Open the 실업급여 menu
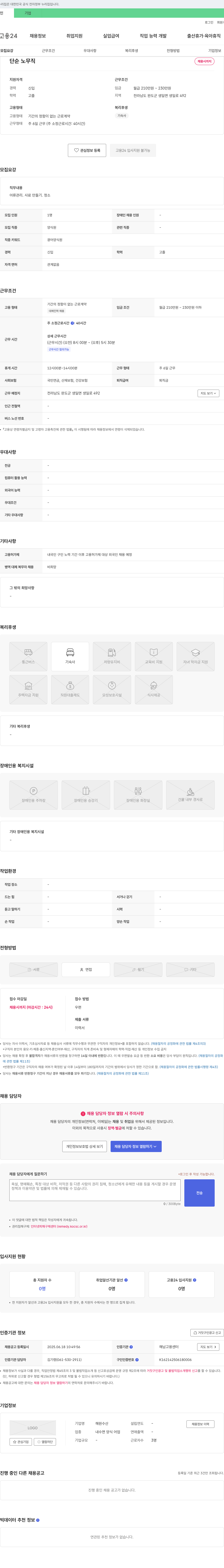Image resolution: width=224 pixels, height=1568 pixels. point(111,36)
